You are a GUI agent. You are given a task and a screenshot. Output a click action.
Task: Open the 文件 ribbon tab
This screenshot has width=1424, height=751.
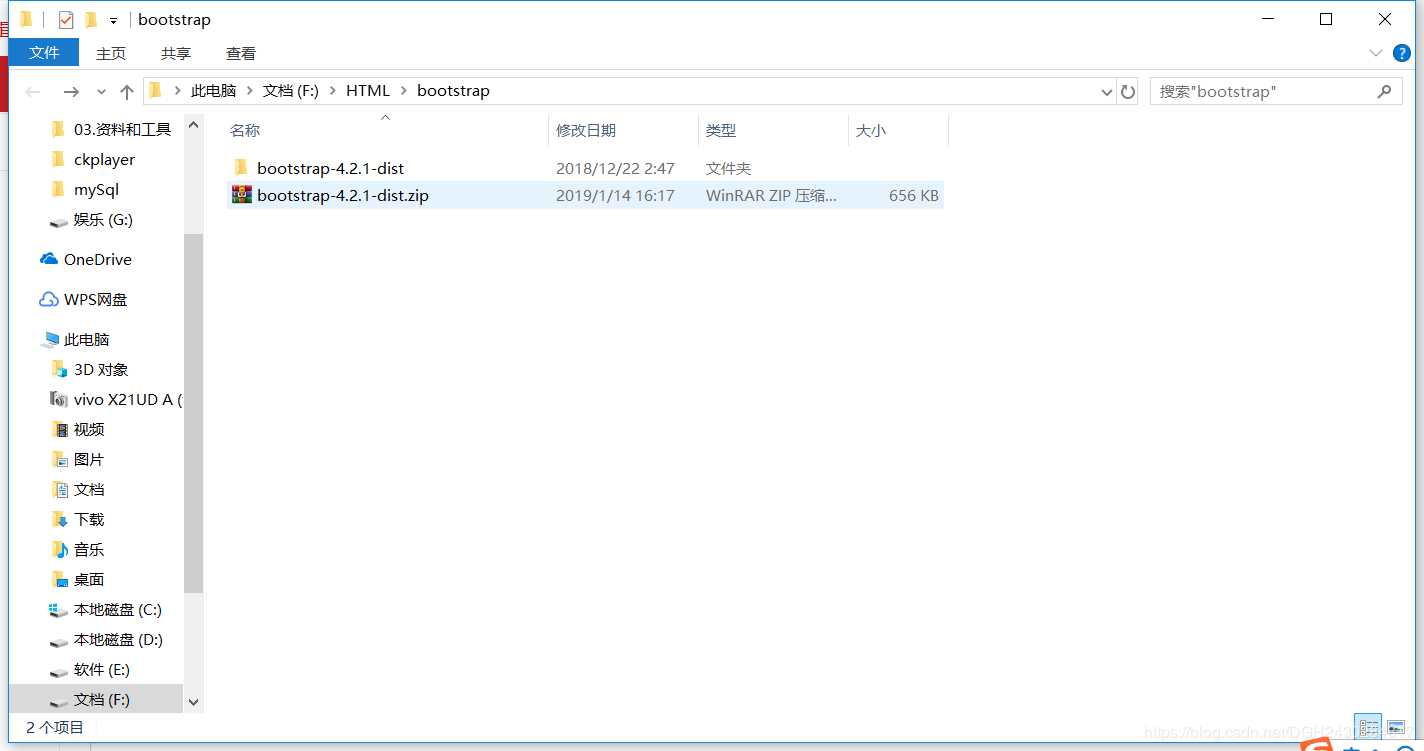point(43,53)
